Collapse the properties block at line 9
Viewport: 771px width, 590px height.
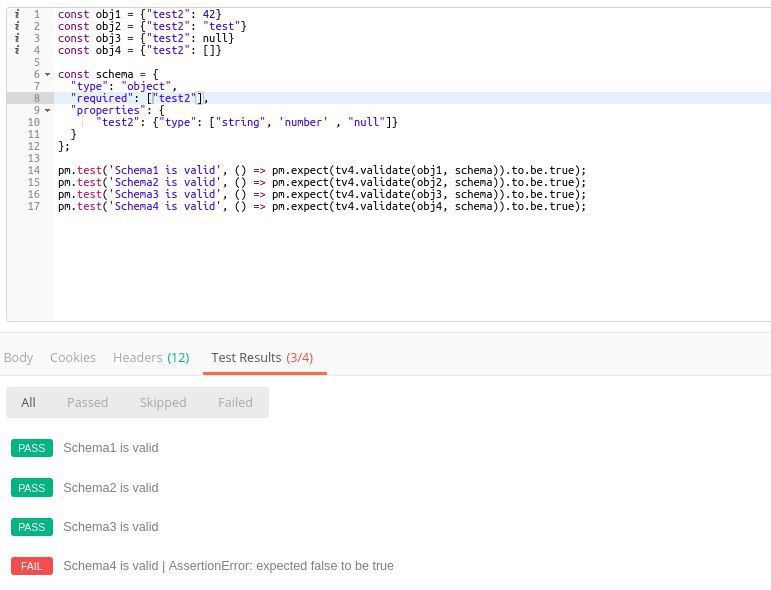pyautogui.click(x=48, y=110)
